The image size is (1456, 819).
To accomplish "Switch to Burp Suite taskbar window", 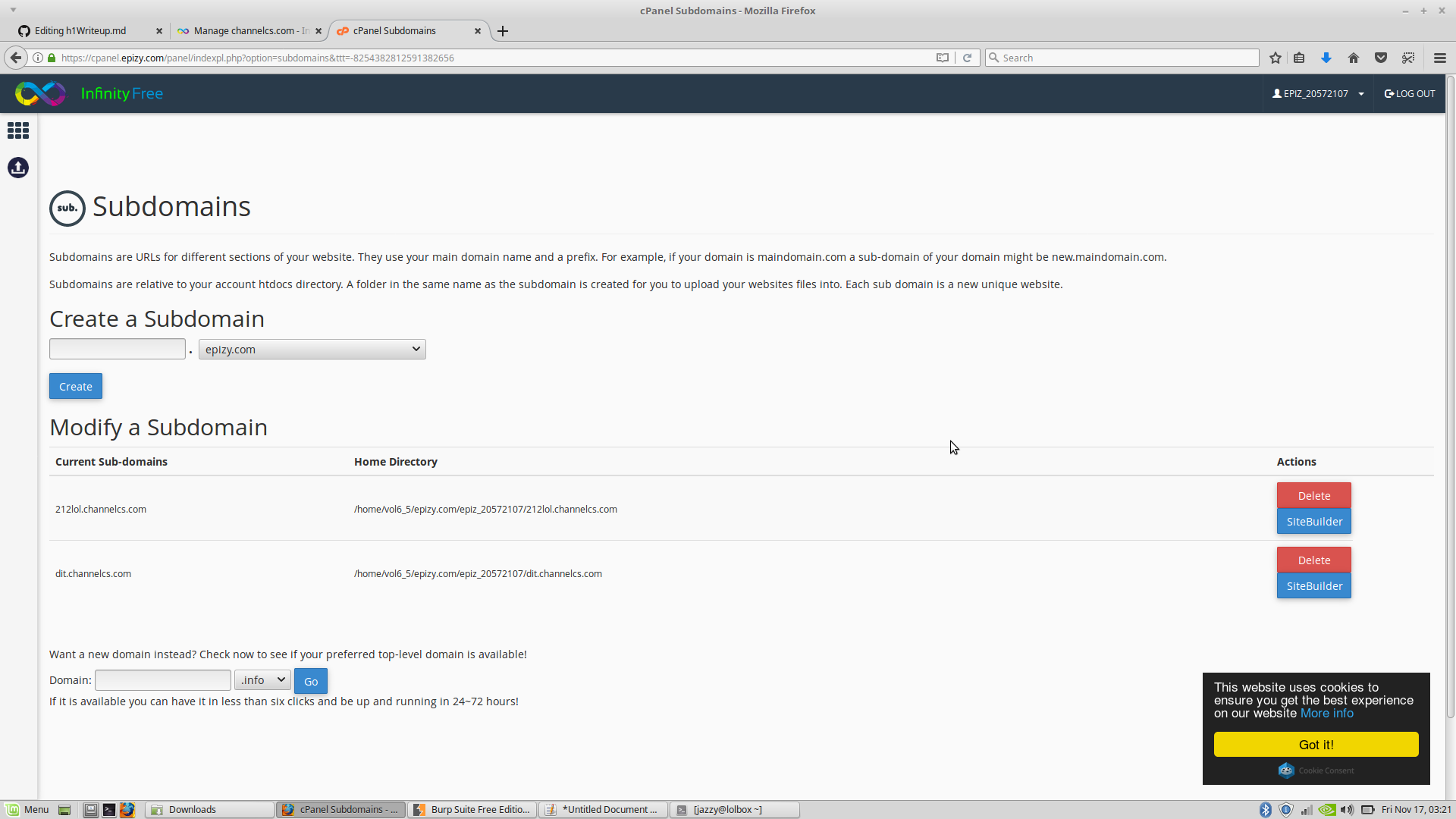I will click(472, 810).
